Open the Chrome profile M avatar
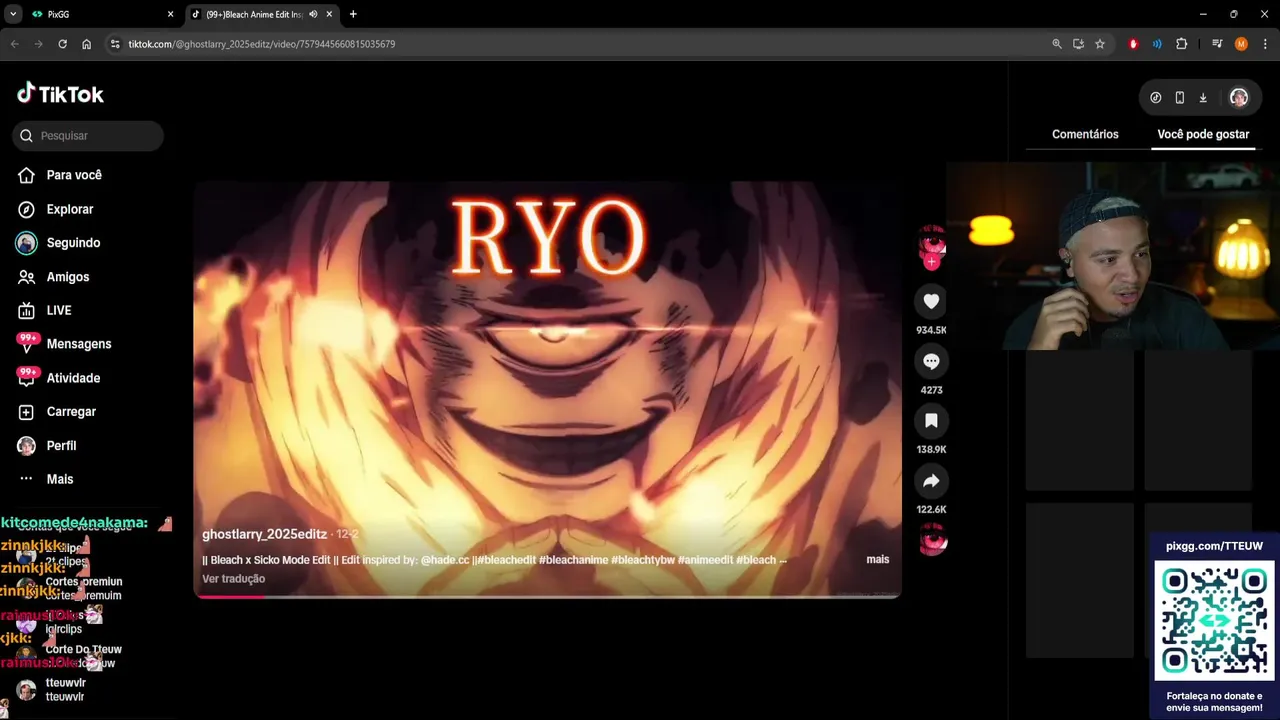The width and height of the screenshot is (1280, 720). tap(1241, 44)
